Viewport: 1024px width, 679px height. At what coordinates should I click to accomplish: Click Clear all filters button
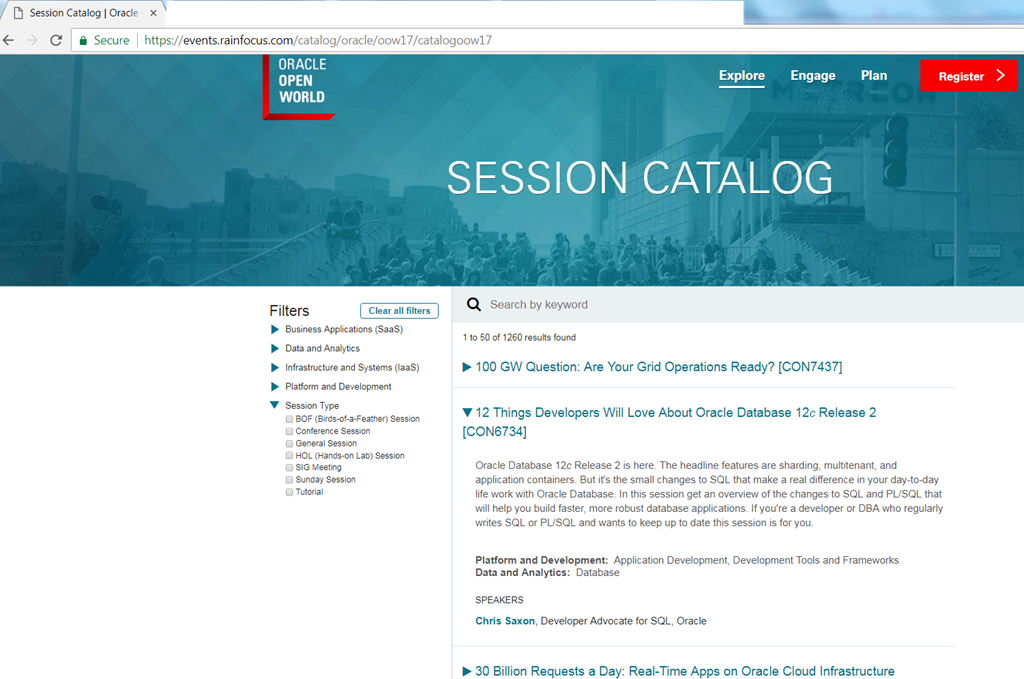[399, 311]
